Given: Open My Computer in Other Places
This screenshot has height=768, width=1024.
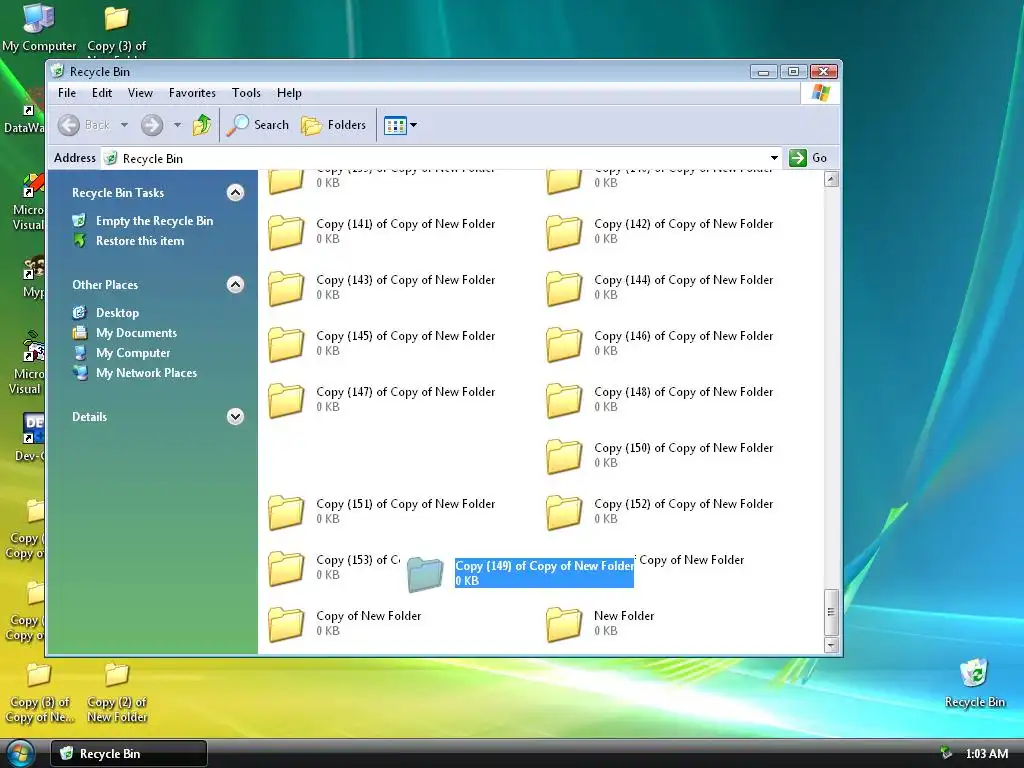Looking at the screenshot, I should pos(133,353).
